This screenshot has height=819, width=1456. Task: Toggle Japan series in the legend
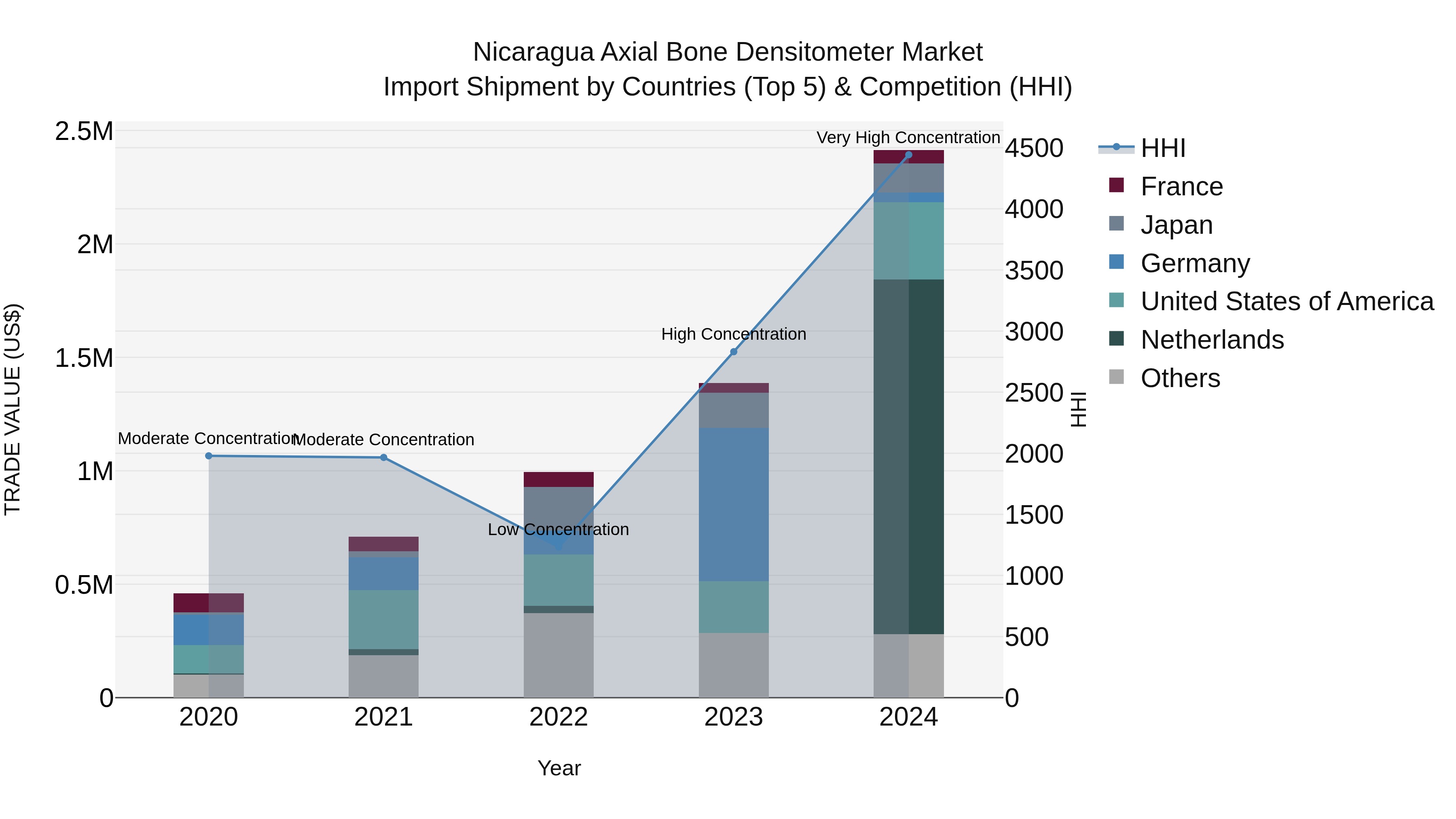1161,225
